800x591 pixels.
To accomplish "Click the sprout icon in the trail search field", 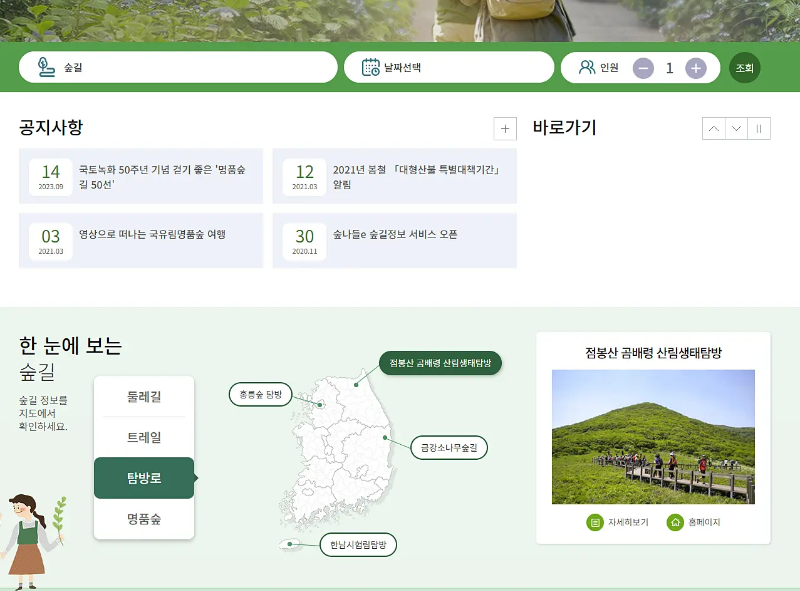I will point(43,66).
